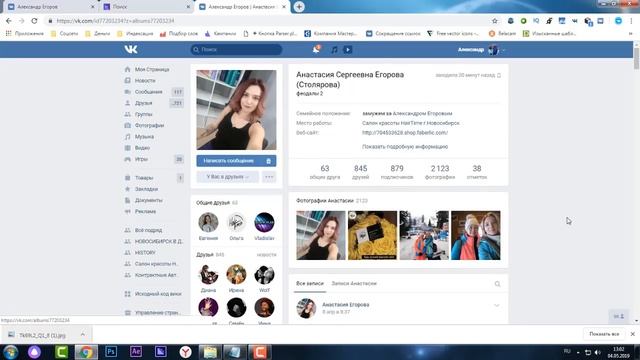The width and height of the screenshot is (640, 360).
Task: Click the VK logo in header
Action: click(131, 49)
